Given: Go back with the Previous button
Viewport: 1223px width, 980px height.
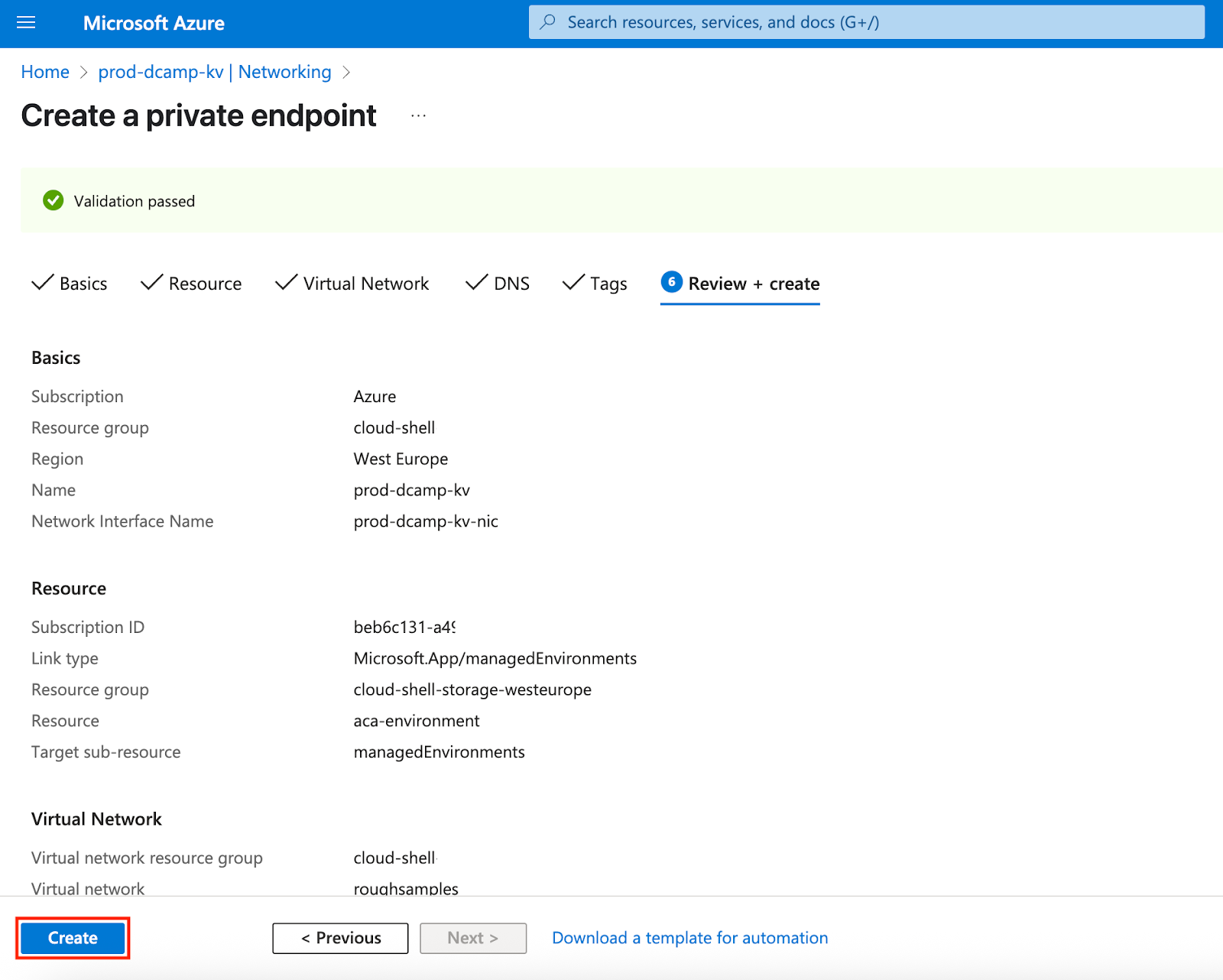Looking at the screenshot, I should [x=340, y=938].
